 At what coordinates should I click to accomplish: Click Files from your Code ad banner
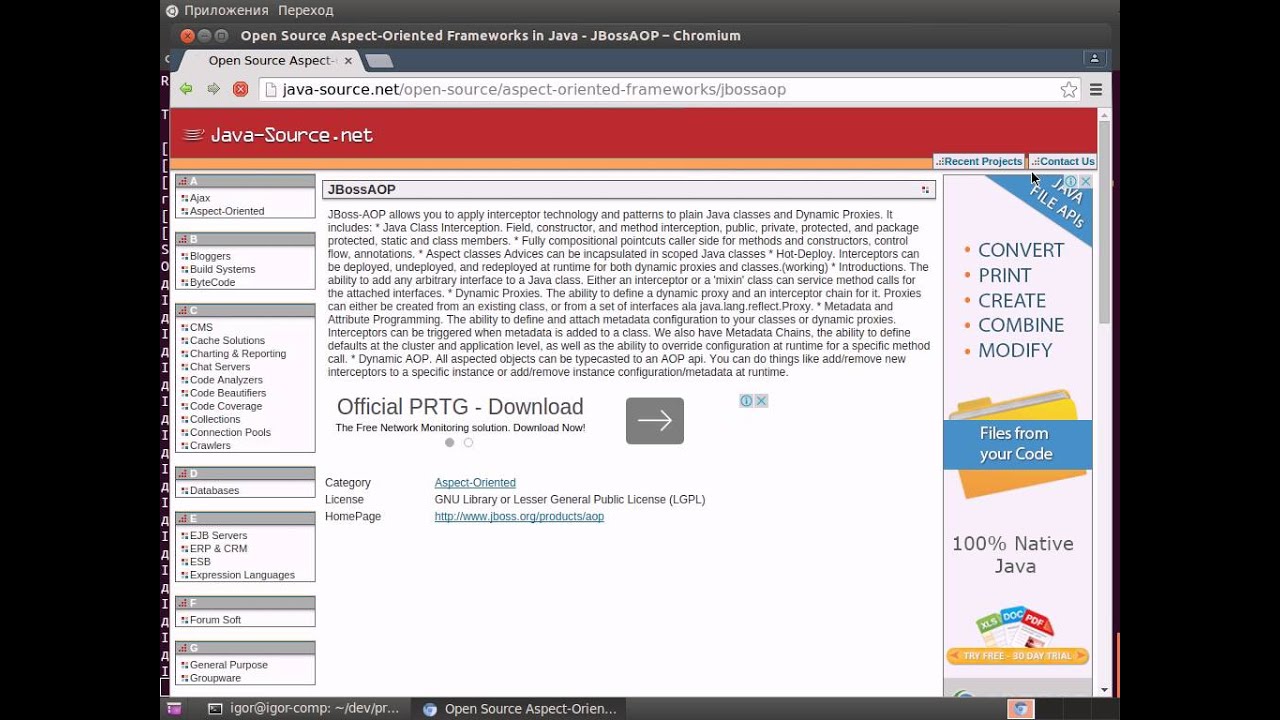click(1016, 443)
